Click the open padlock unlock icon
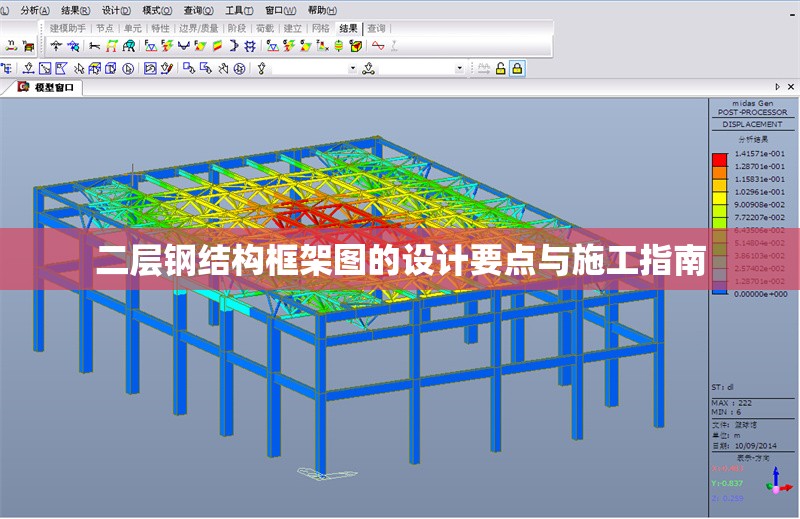Screen dimensions: 800x519 click(x=500, y=69)
